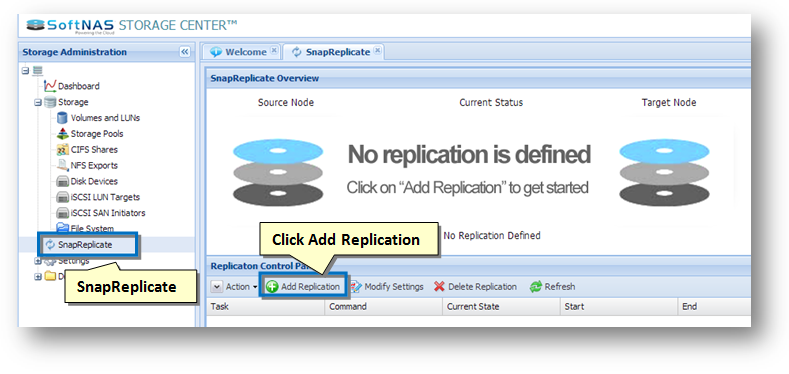This screenshot has height=374, width=789.
Task: Click the server icon at tree root
Action: [x=38, y=71]
